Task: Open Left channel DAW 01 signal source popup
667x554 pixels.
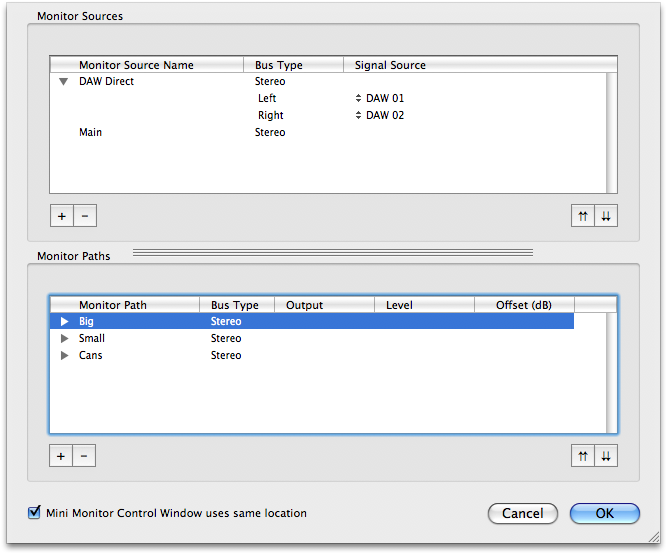Action: 379,98
